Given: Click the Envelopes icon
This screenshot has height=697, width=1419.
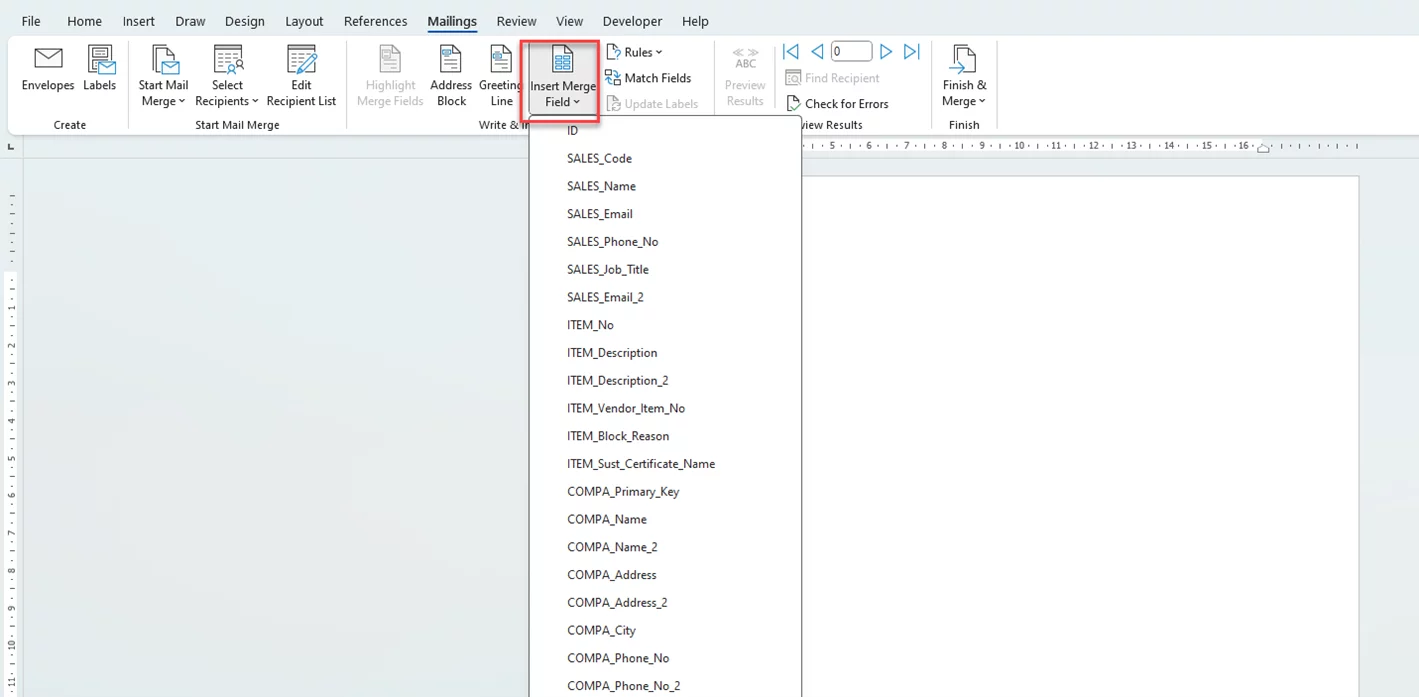Looking at the screenshot, I should click(x=48, y=60).
